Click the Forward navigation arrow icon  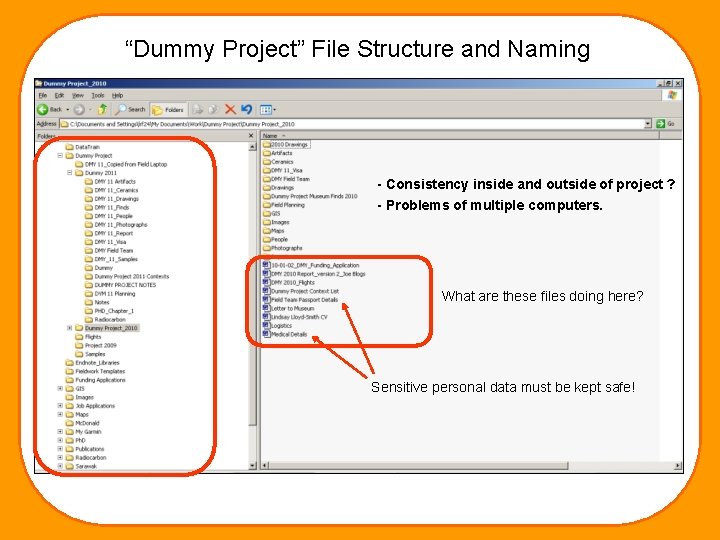click(x=79, y=109)
